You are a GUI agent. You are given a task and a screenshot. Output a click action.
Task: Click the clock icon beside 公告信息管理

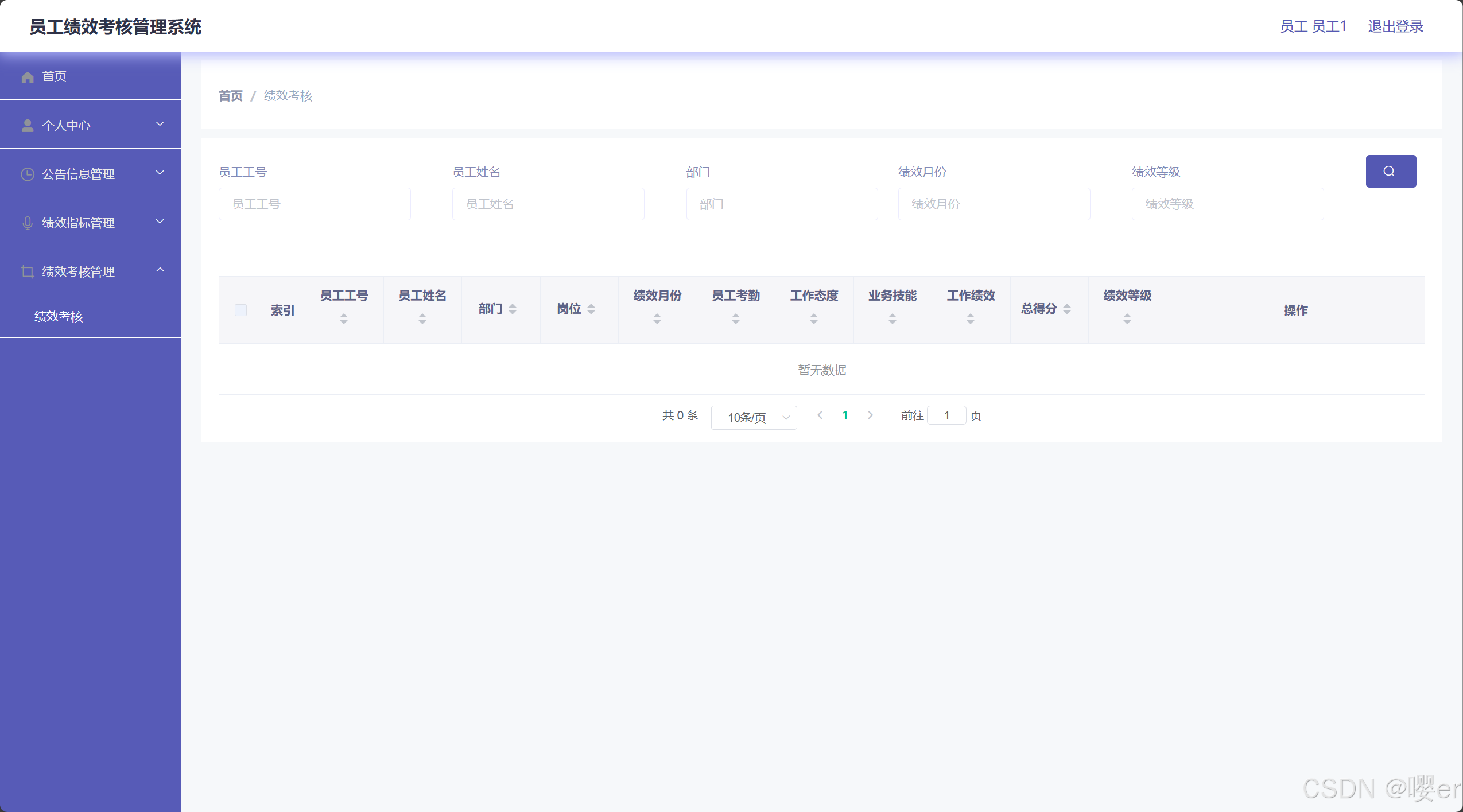tap(28, 174)
